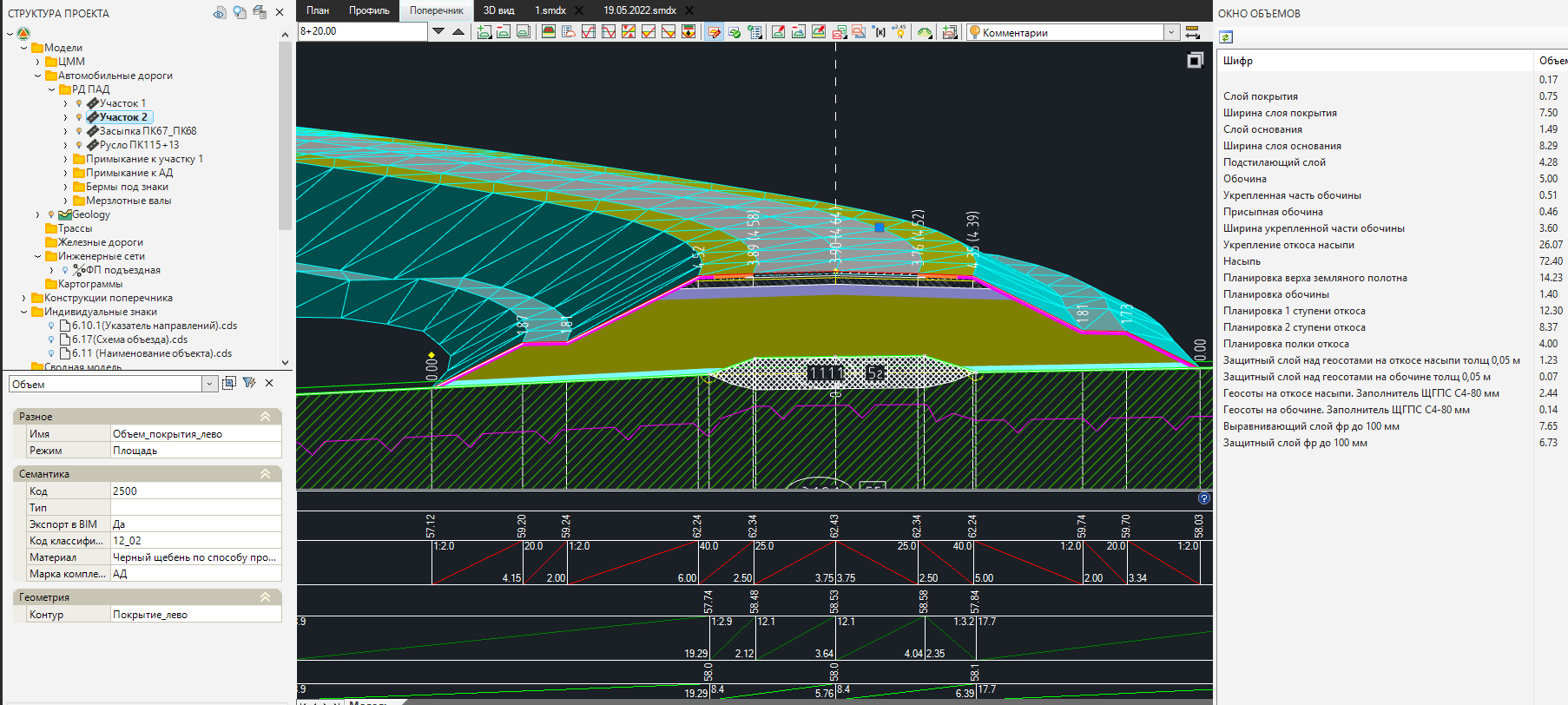The image size is (1568, 705).
Task: Click the ruler measure icon right of Комментарии
Action: click(1192, 32)
